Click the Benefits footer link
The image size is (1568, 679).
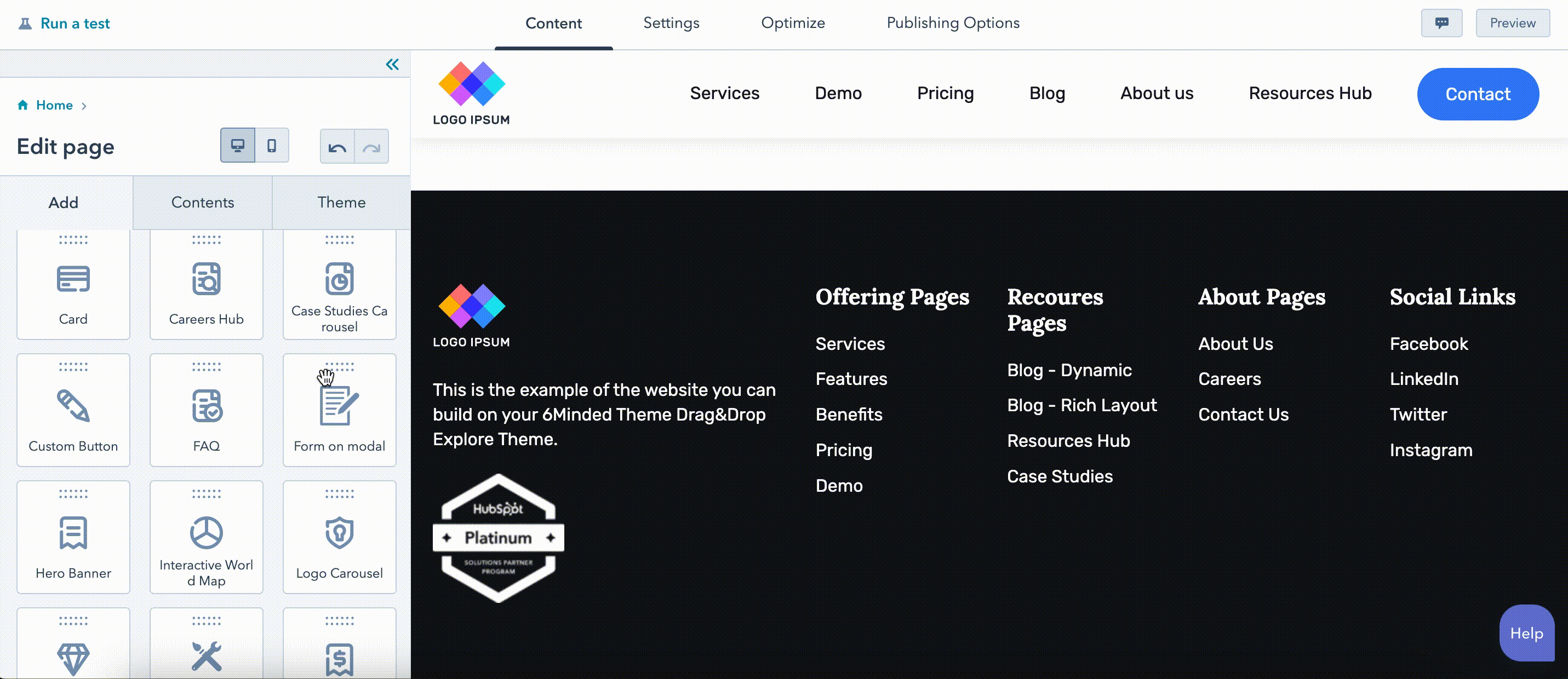(849, 415)
